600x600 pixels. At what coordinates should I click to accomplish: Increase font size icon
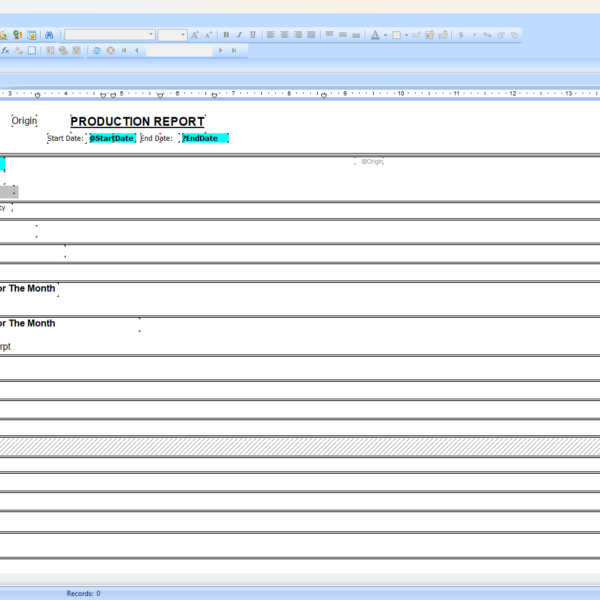coord(194,35)
